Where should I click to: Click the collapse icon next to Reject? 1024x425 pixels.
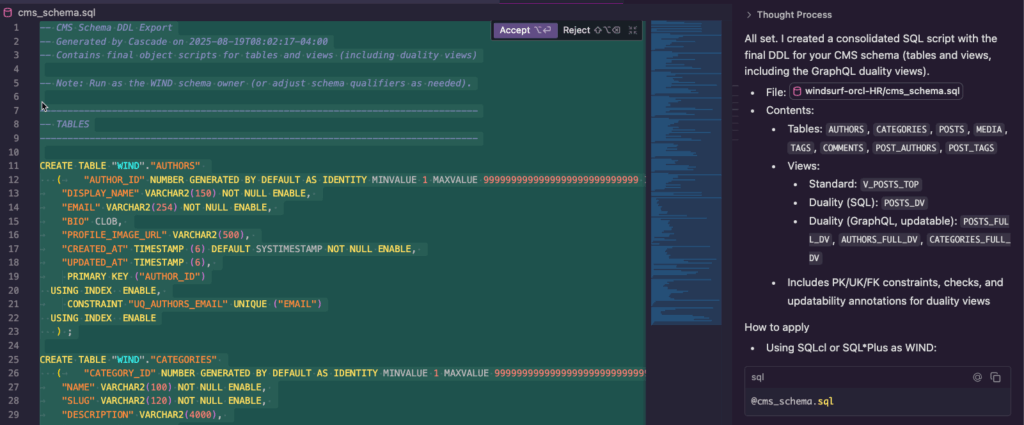tap(632, 30)
